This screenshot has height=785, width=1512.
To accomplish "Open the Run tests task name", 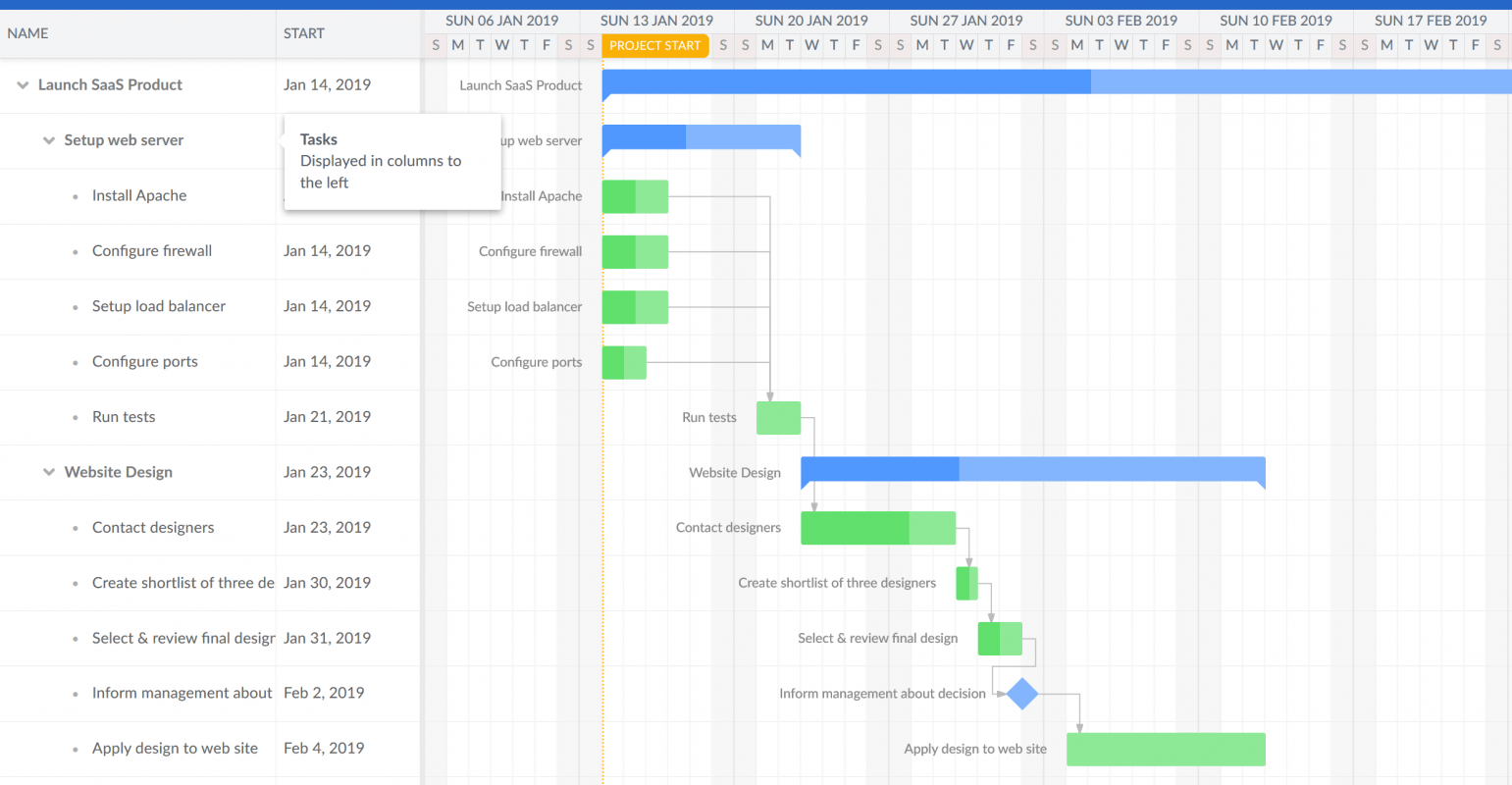I will pos(124,416).
